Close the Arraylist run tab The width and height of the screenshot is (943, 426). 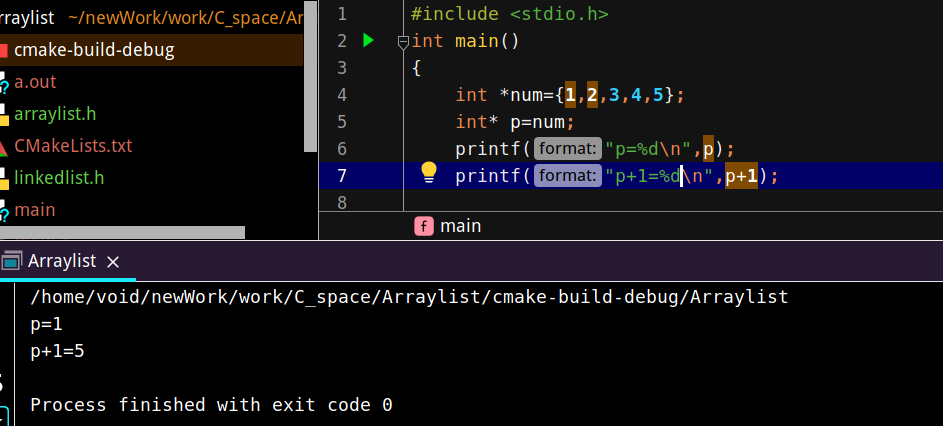click(x=112, y=262)
